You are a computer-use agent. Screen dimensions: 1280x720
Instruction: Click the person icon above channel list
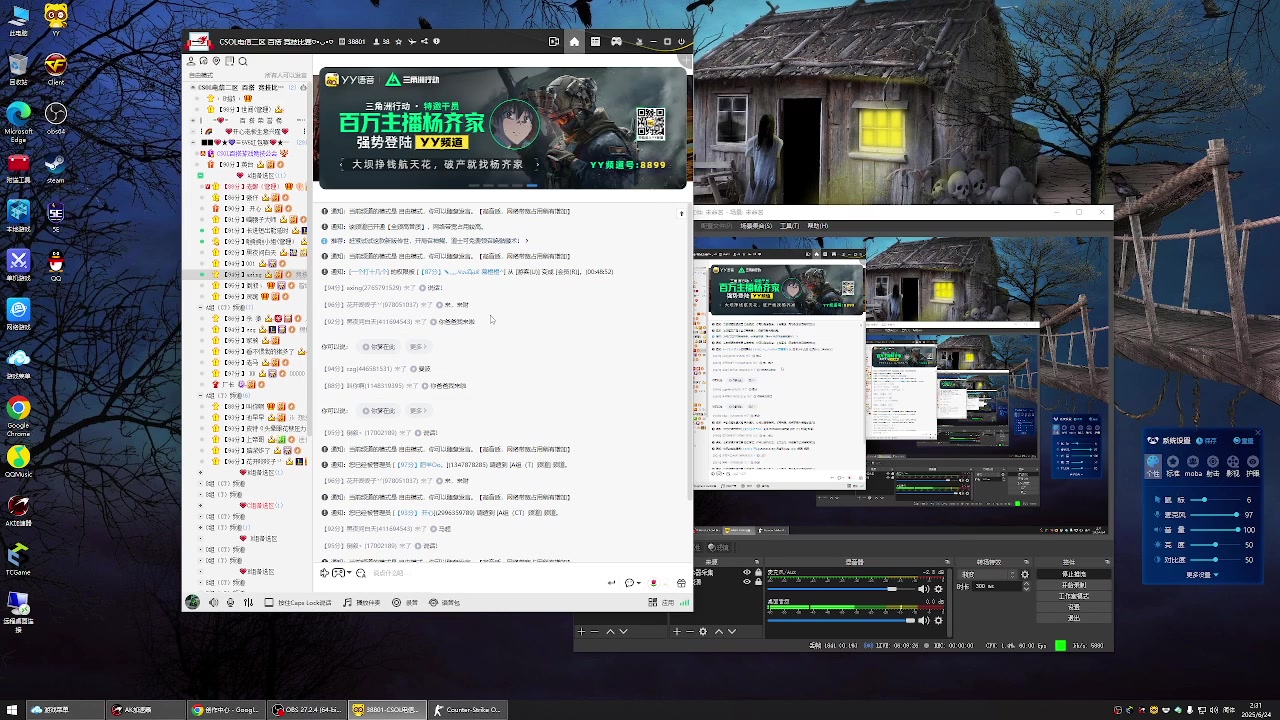191,61
